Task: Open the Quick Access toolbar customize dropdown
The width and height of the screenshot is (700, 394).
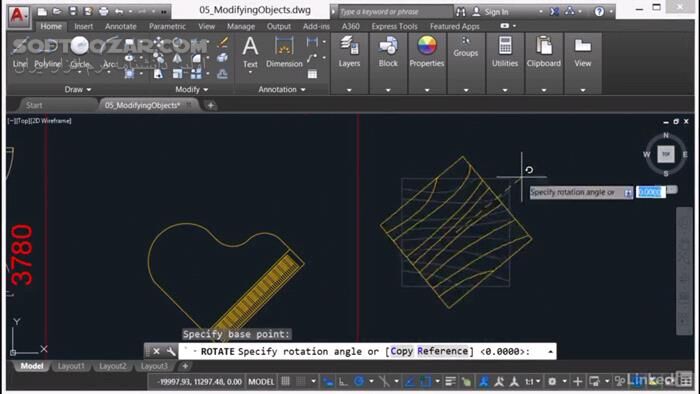Action: pos(164,12)
